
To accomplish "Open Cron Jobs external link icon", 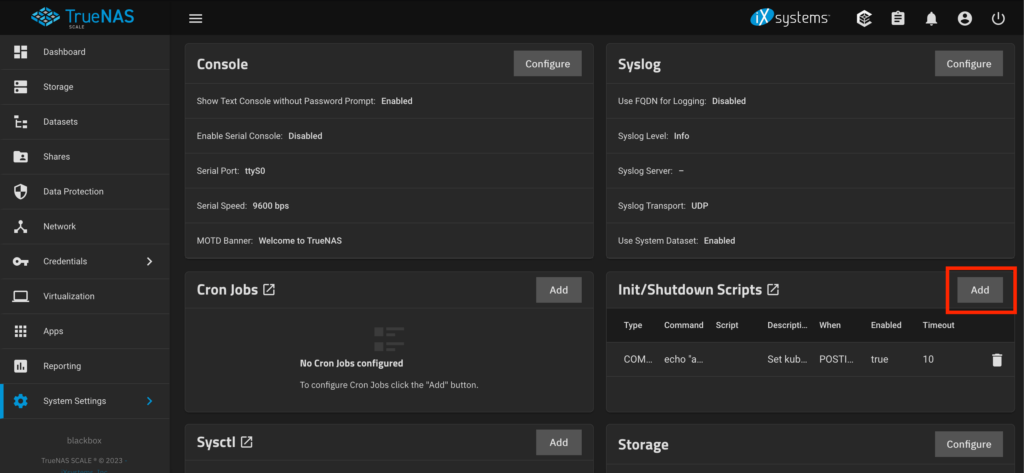I will (268, 289).
